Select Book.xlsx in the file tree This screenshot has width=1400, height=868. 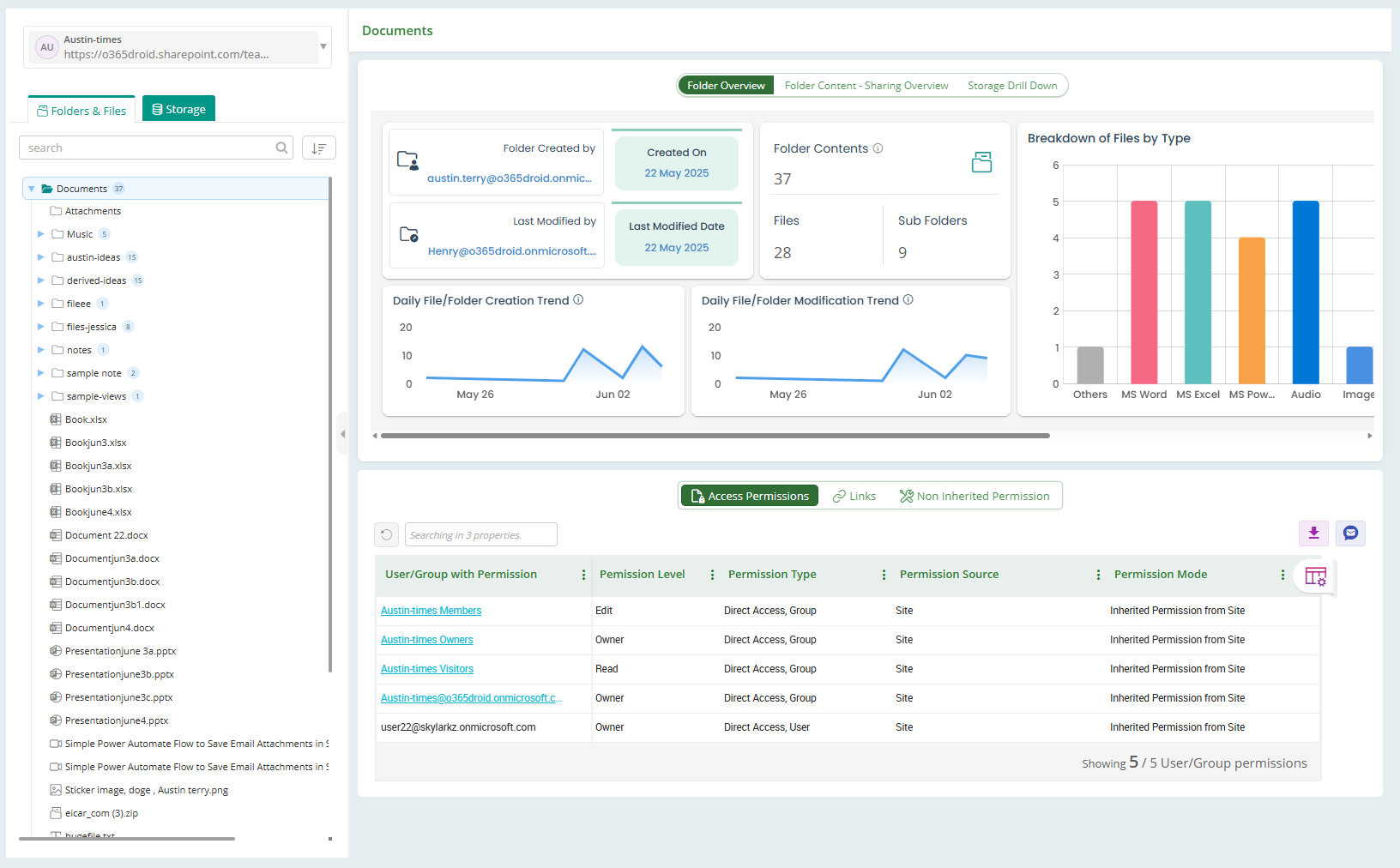(x=85, y=419)
